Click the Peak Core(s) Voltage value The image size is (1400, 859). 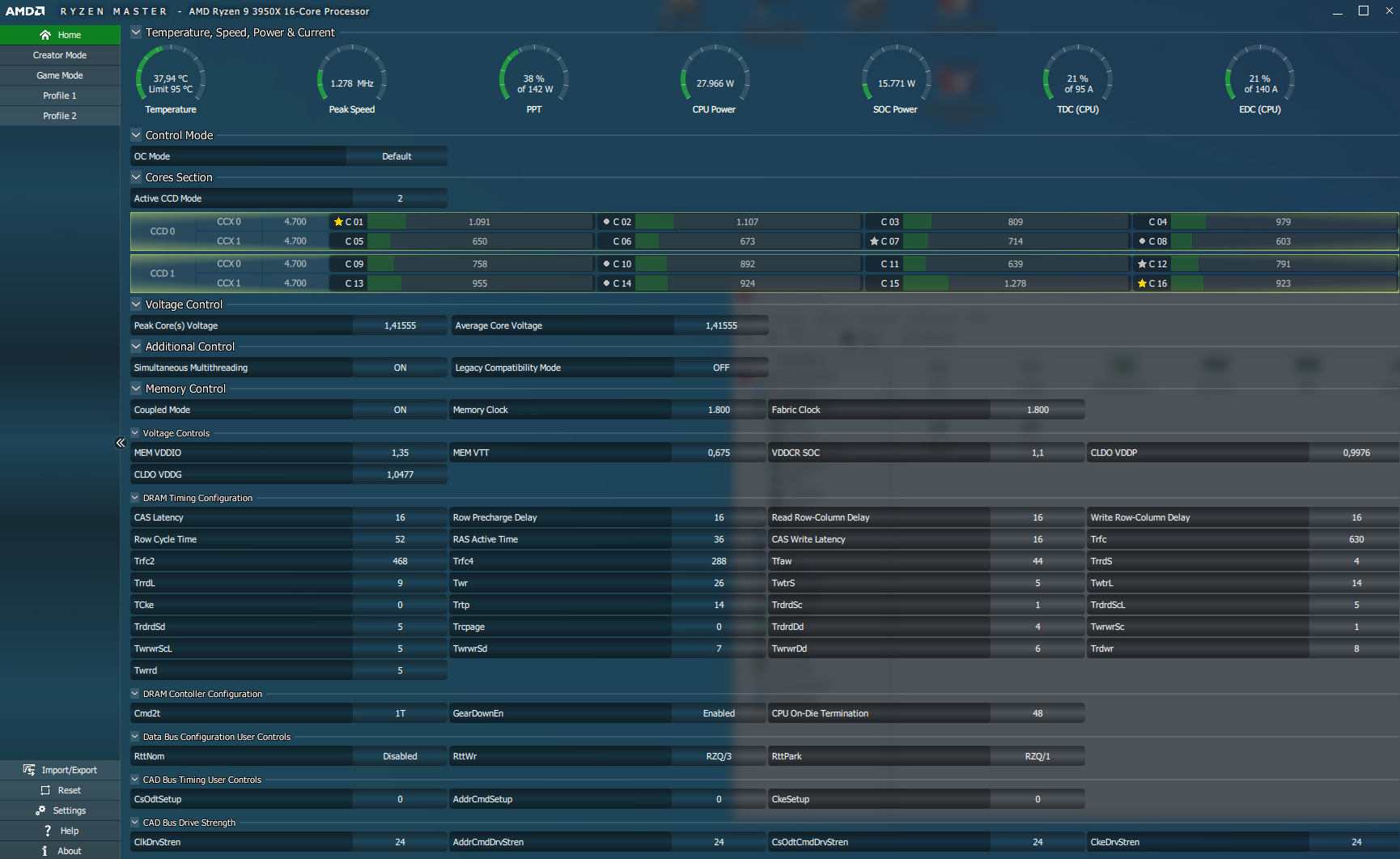click(x=400, y=325)
